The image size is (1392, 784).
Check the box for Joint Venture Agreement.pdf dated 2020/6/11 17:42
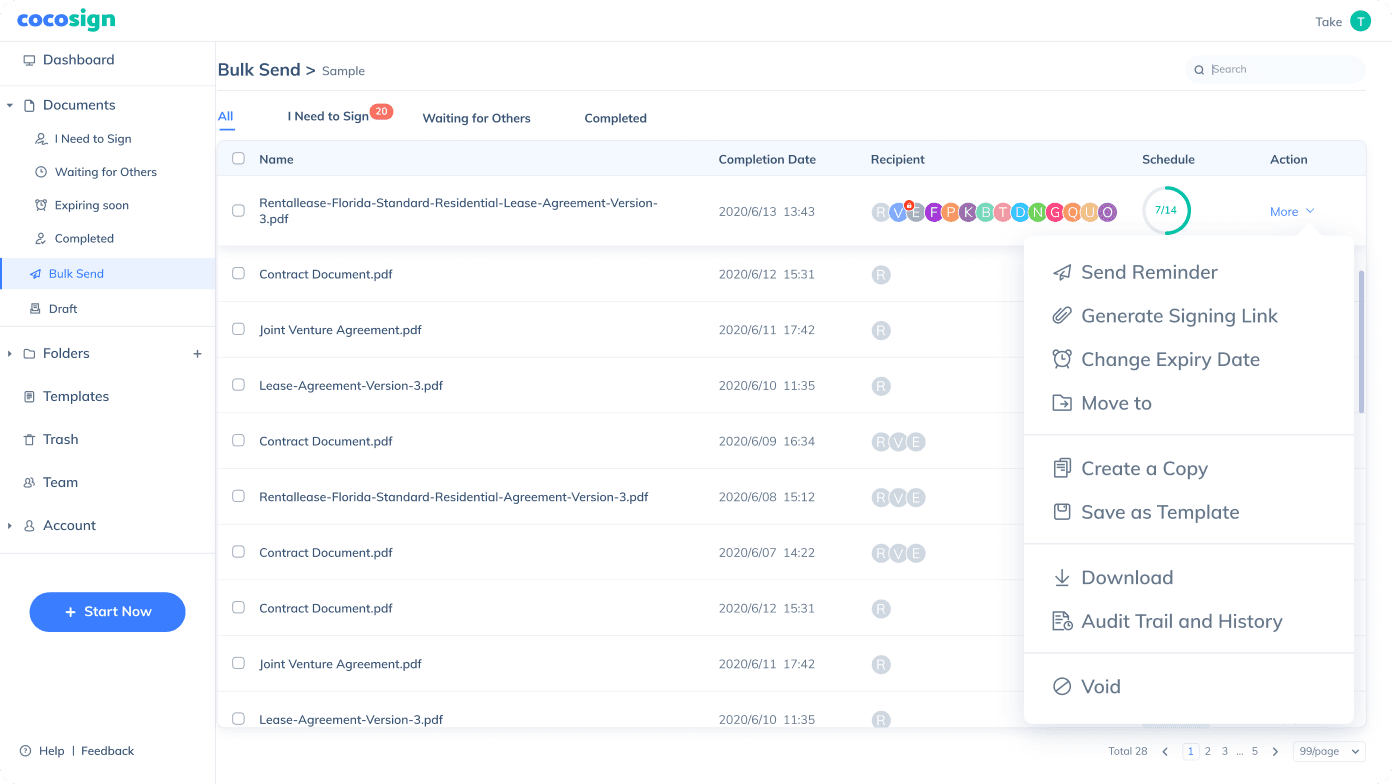238,329
